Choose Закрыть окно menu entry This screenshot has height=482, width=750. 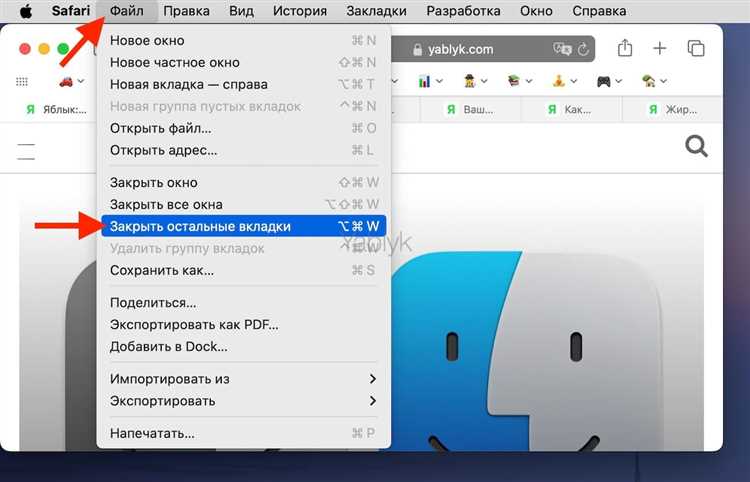[243, 183]
